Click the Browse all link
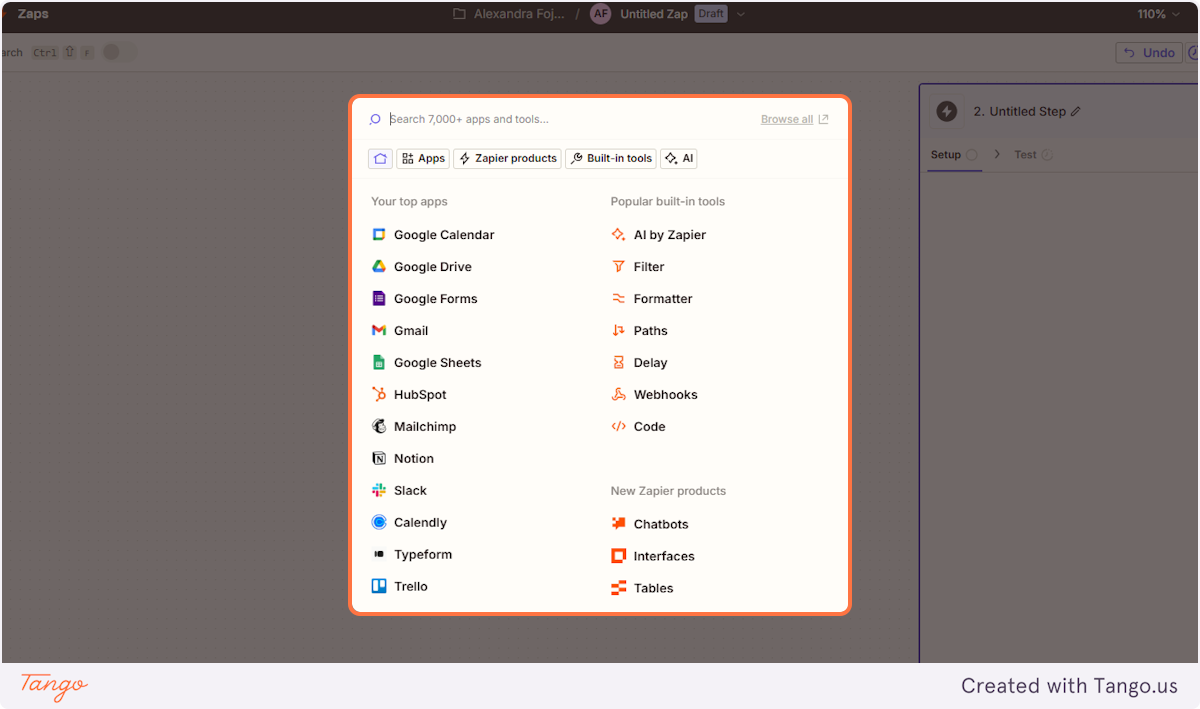Image resolution: width=1200 pixels, height=709 pixels. (794, 119)
